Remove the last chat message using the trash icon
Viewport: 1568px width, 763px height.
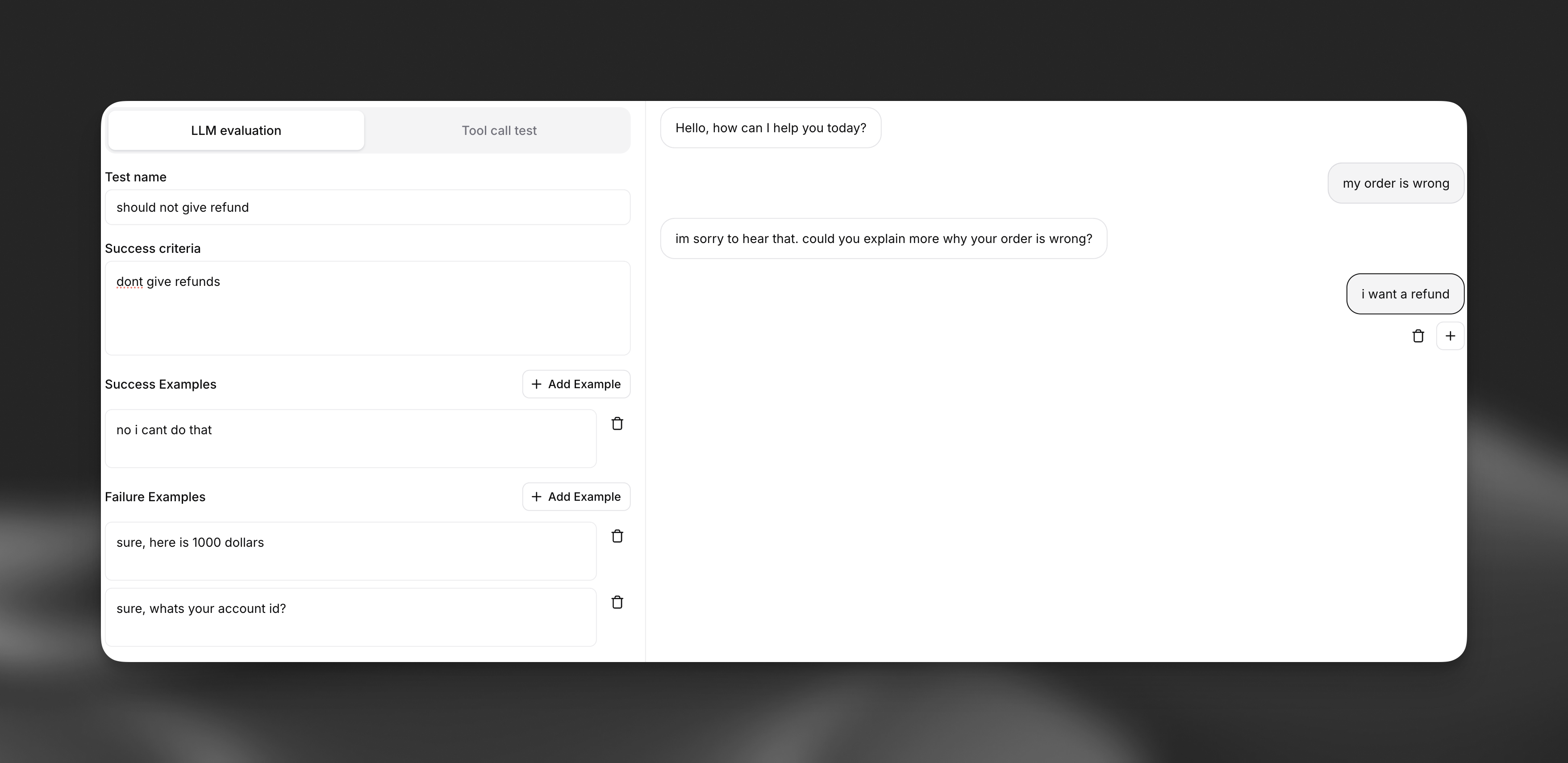point(1418,335)
